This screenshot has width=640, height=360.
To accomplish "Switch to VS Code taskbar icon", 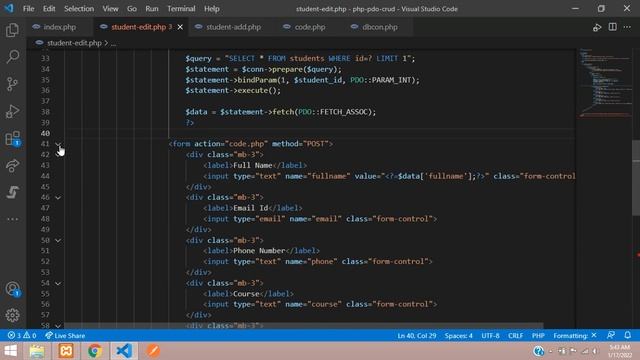I will click(124, 351).
